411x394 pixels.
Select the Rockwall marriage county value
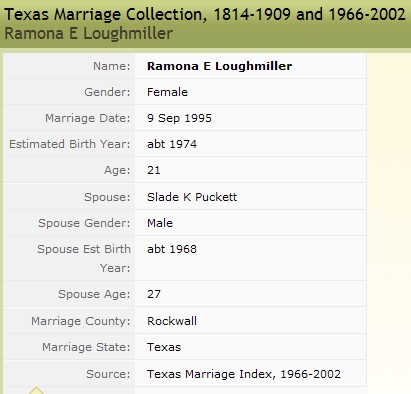172,321
